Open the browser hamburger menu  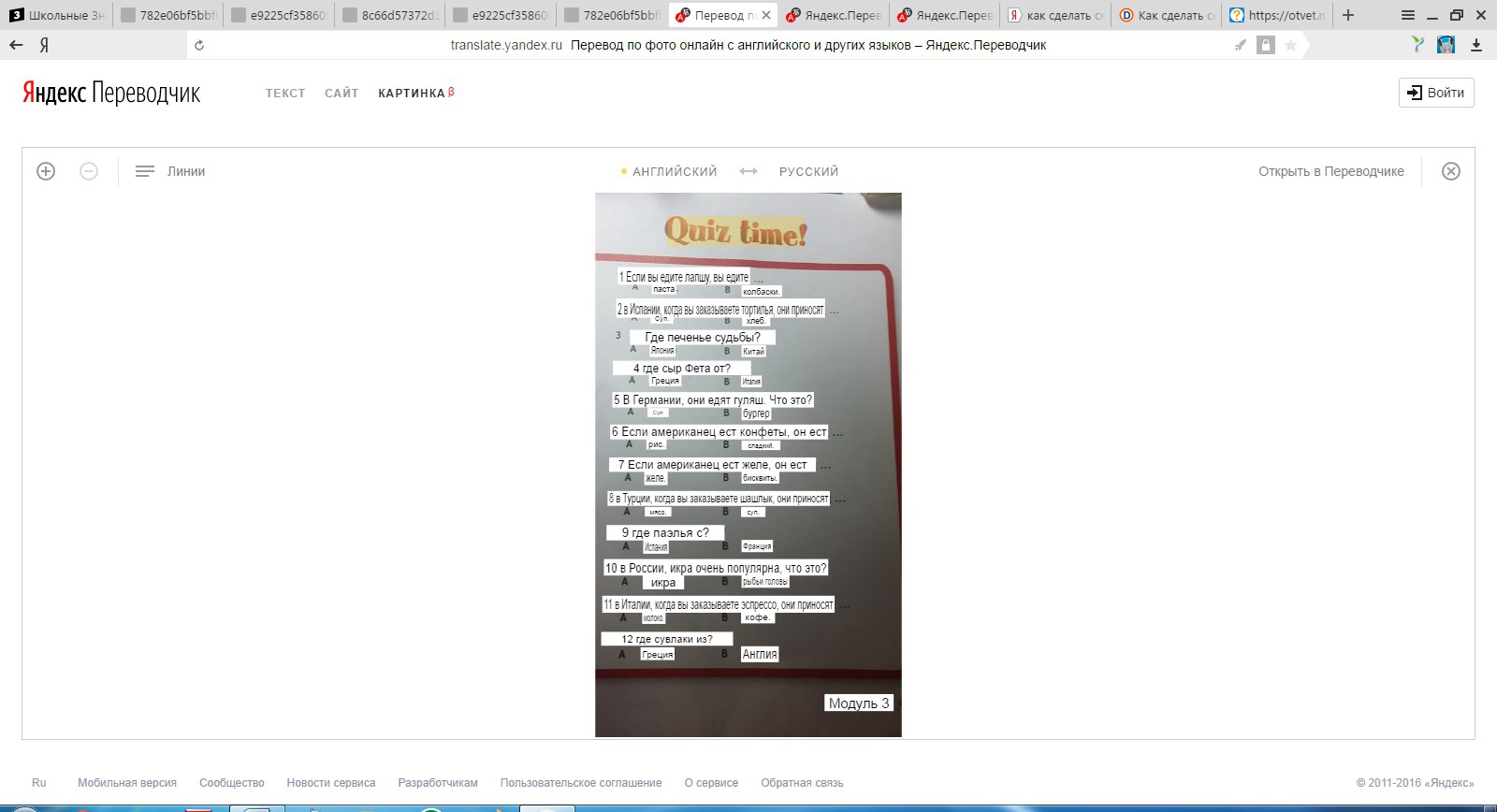point(1407,15)
